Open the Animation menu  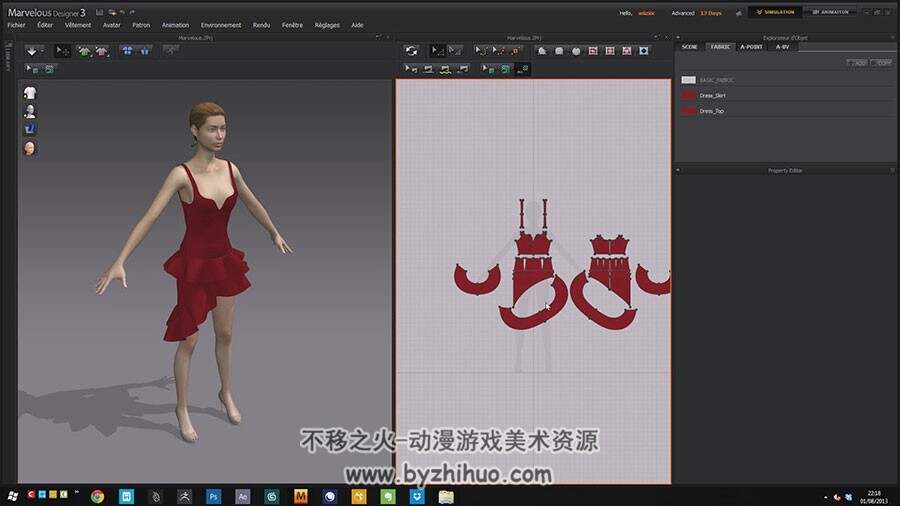pos(175,25)
